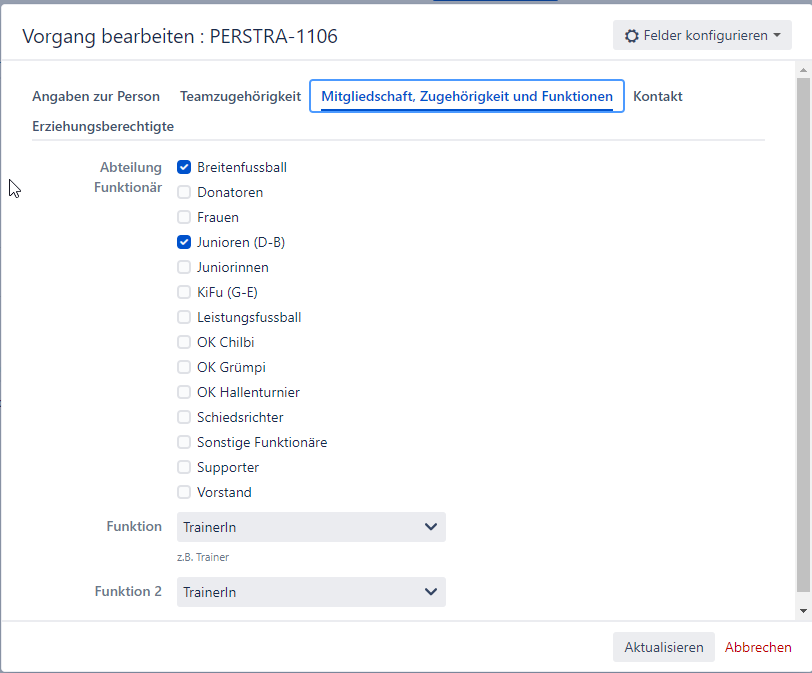Uncheck the Breitenfussball checkbox
Viewport: 812px width, 673px height.
(184, 167)
